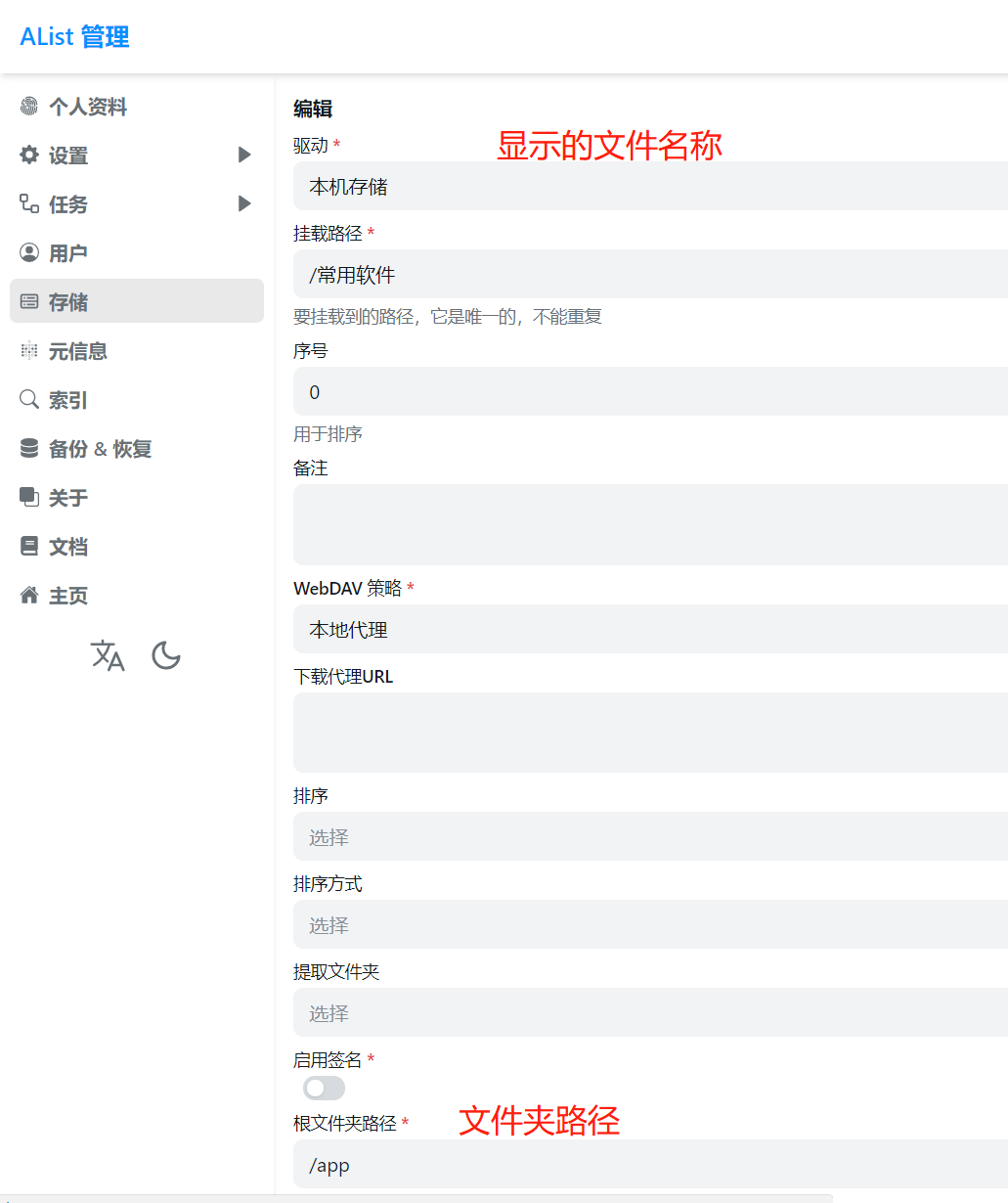1008x1203 pixels.
Task: Click the about icon beside 关于
Action: 29,497
